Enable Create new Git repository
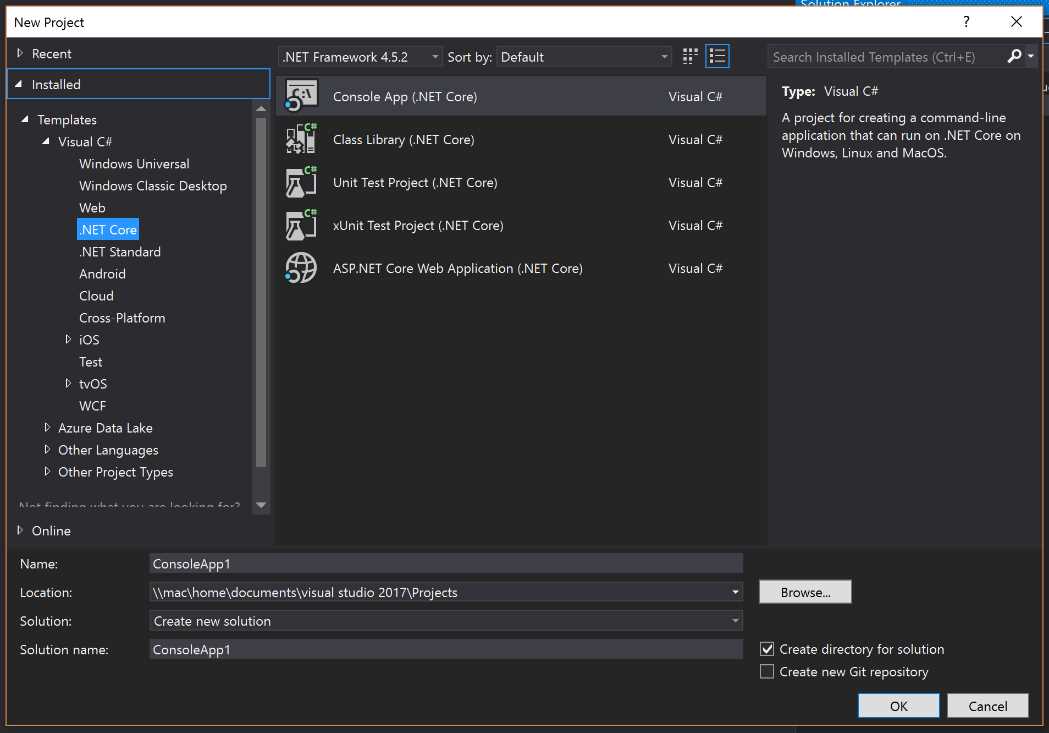 click(x=767, y=671)
